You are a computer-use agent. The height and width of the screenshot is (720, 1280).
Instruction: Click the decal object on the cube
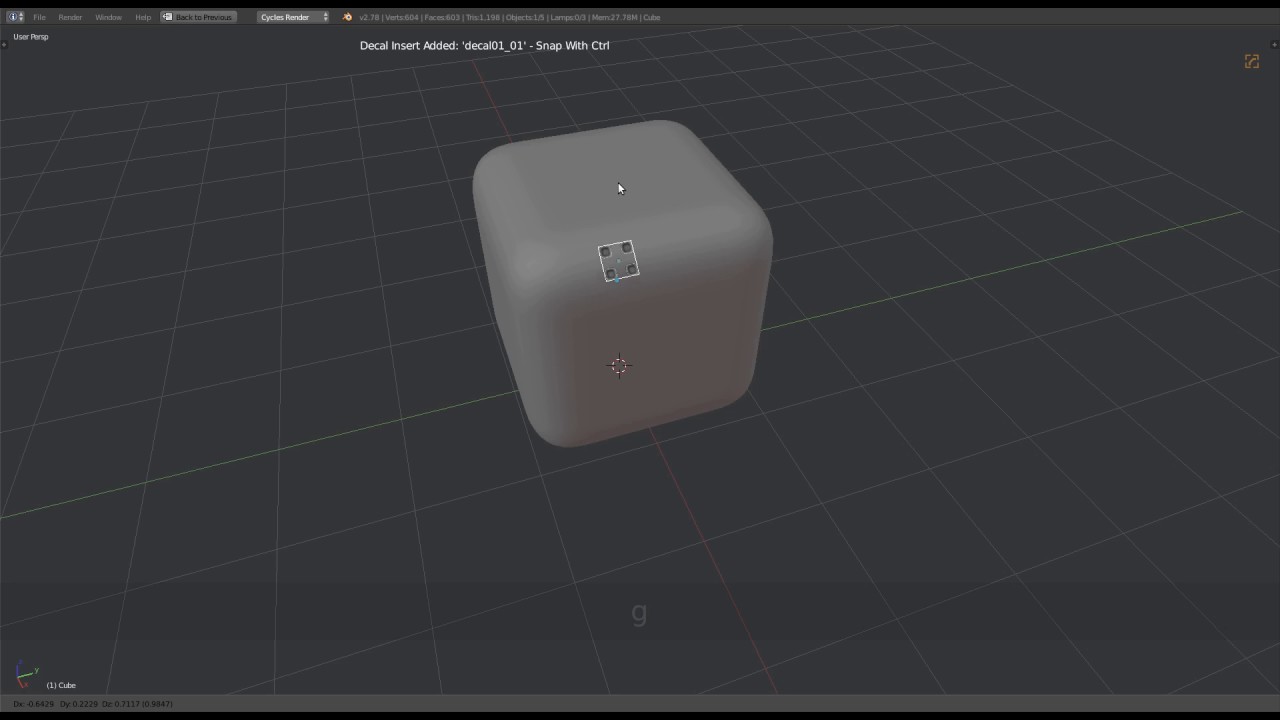(x=618, y=261)
